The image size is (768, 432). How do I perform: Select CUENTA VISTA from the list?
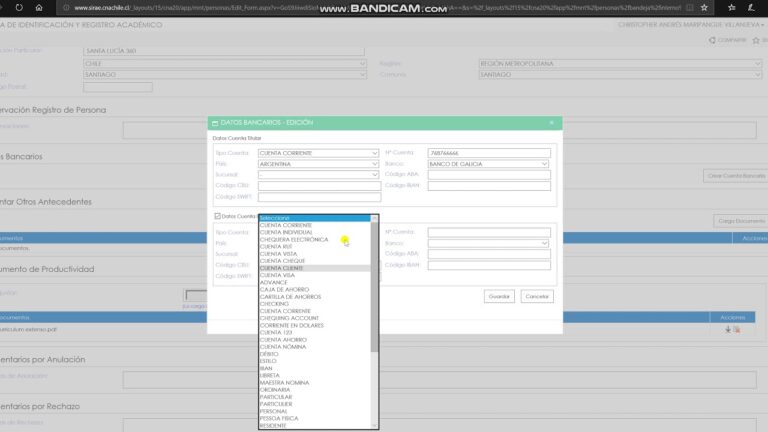314,254
